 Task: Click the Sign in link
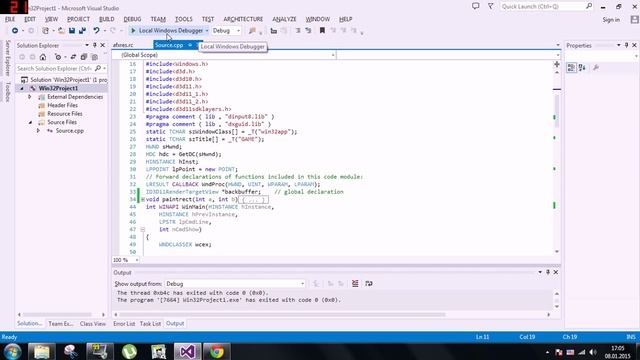tap(611, 20)
